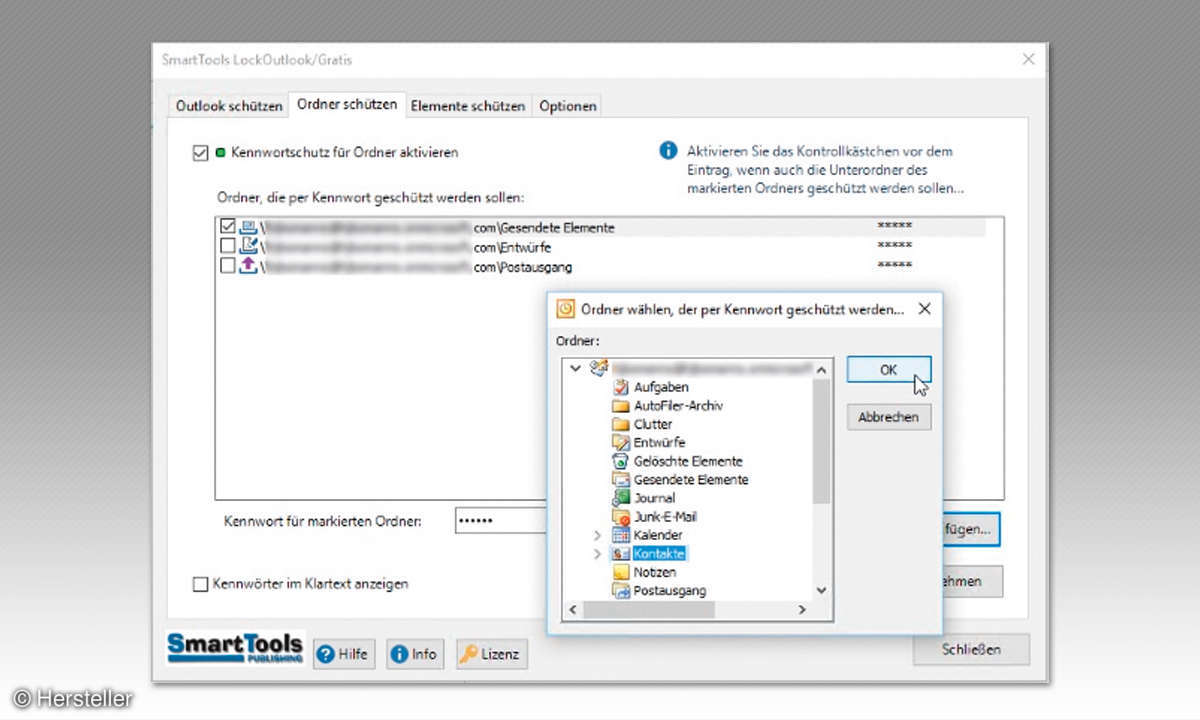Expand the Kalender folder node
This screenshot has height=720, width=1200.
coord(599,535)
